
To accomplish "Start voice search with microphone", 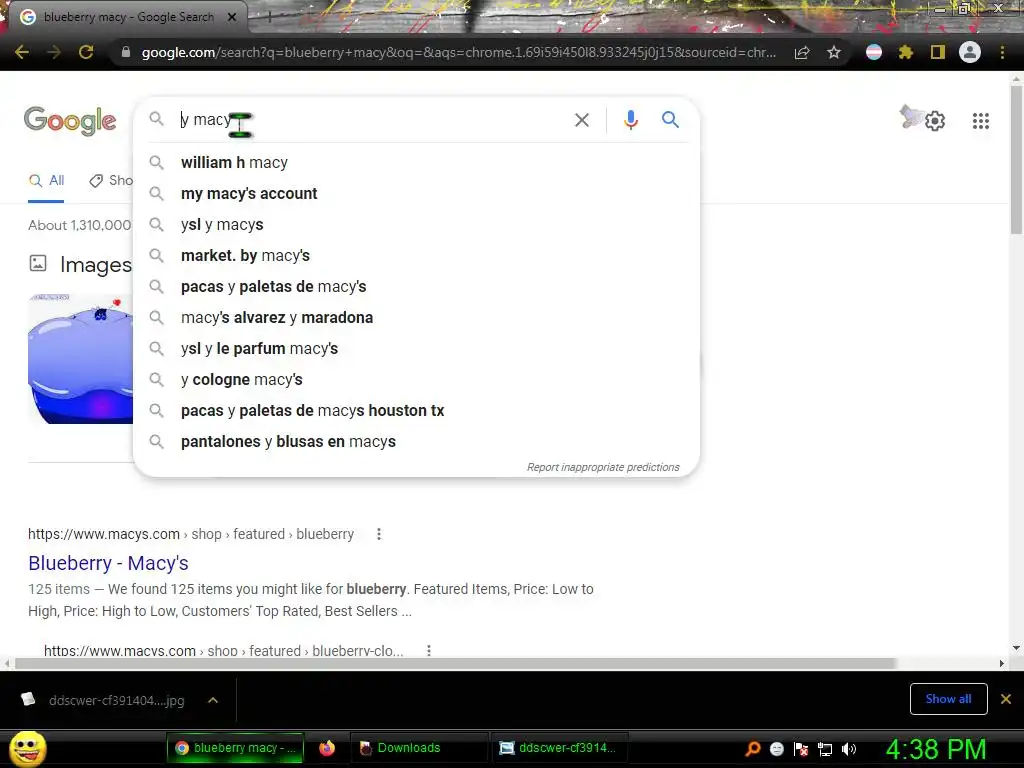I will tap(630, 120).
